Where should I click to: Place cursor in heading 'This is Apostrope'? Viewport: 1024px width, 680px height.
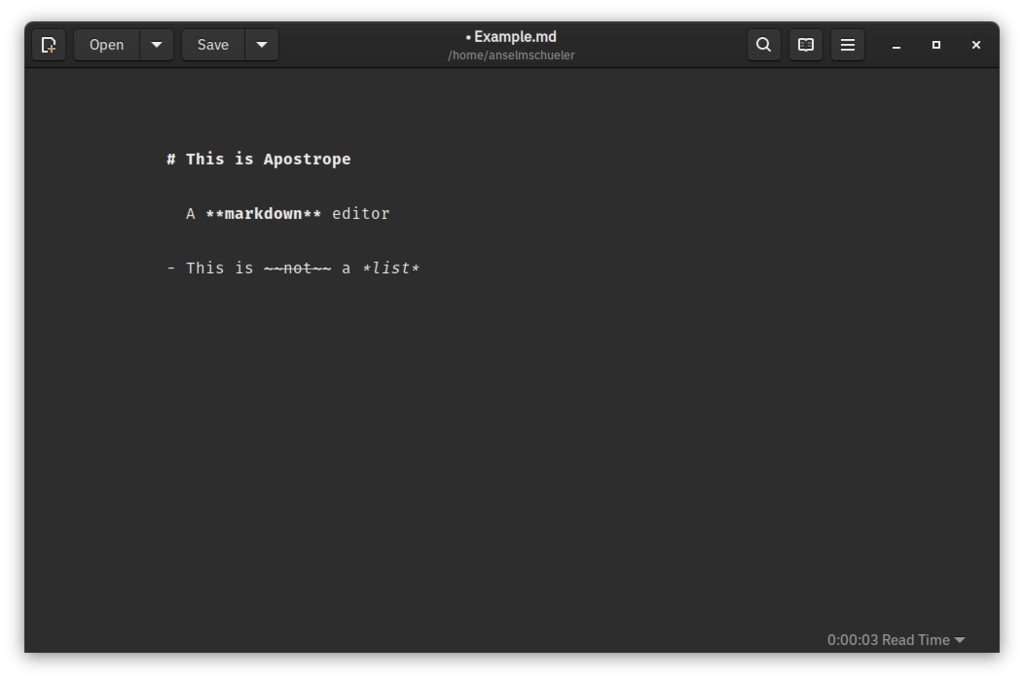[x=268, y=159]
